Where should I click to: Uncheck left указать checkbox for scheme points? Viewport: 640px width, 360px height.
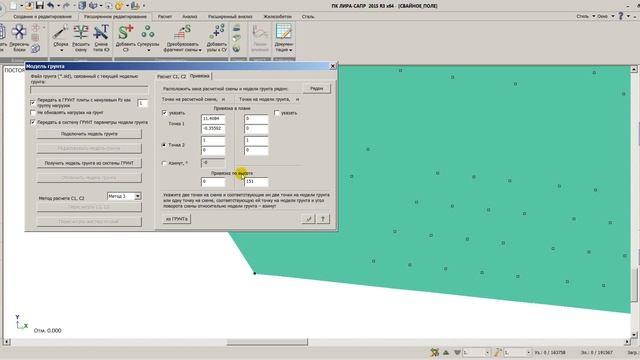(x=164, y=113)
